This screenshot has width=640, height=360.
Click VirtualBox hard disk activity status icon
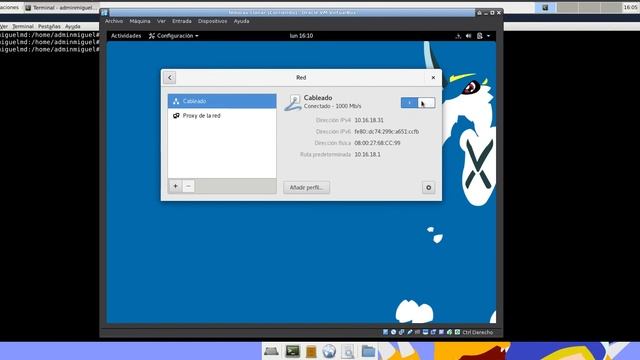coord(386,332)
